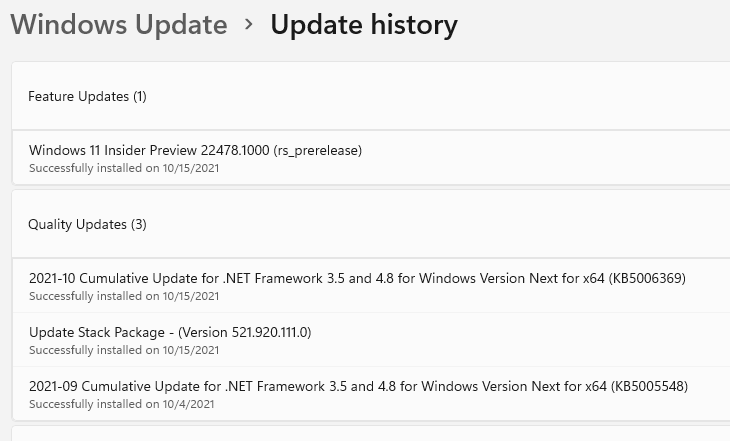
Task: Click the Successfully installed on 10/4/2021 text
Action: [x=122, y=404]
